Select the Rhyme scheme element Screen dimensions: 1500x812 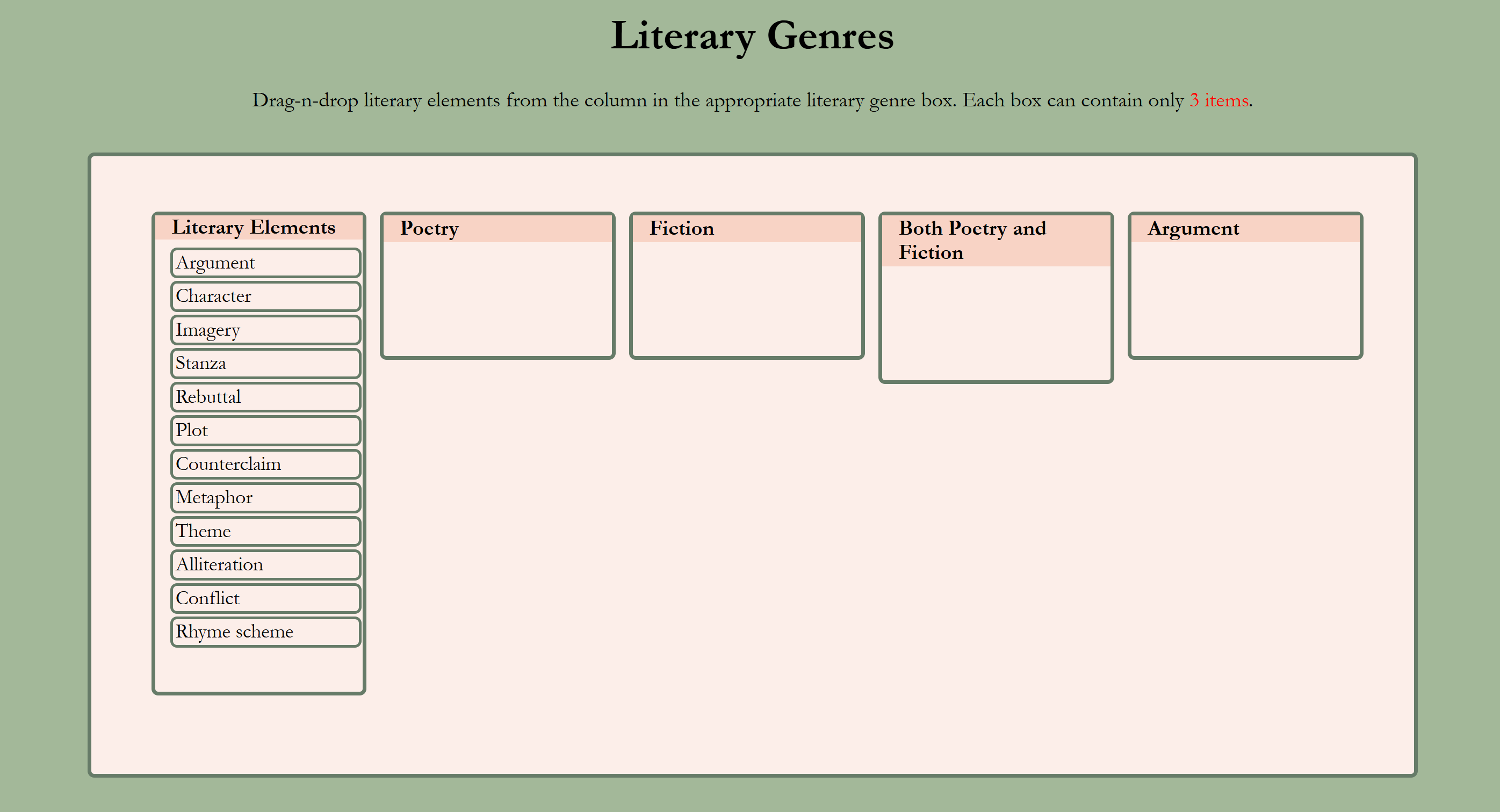[265, 632]
